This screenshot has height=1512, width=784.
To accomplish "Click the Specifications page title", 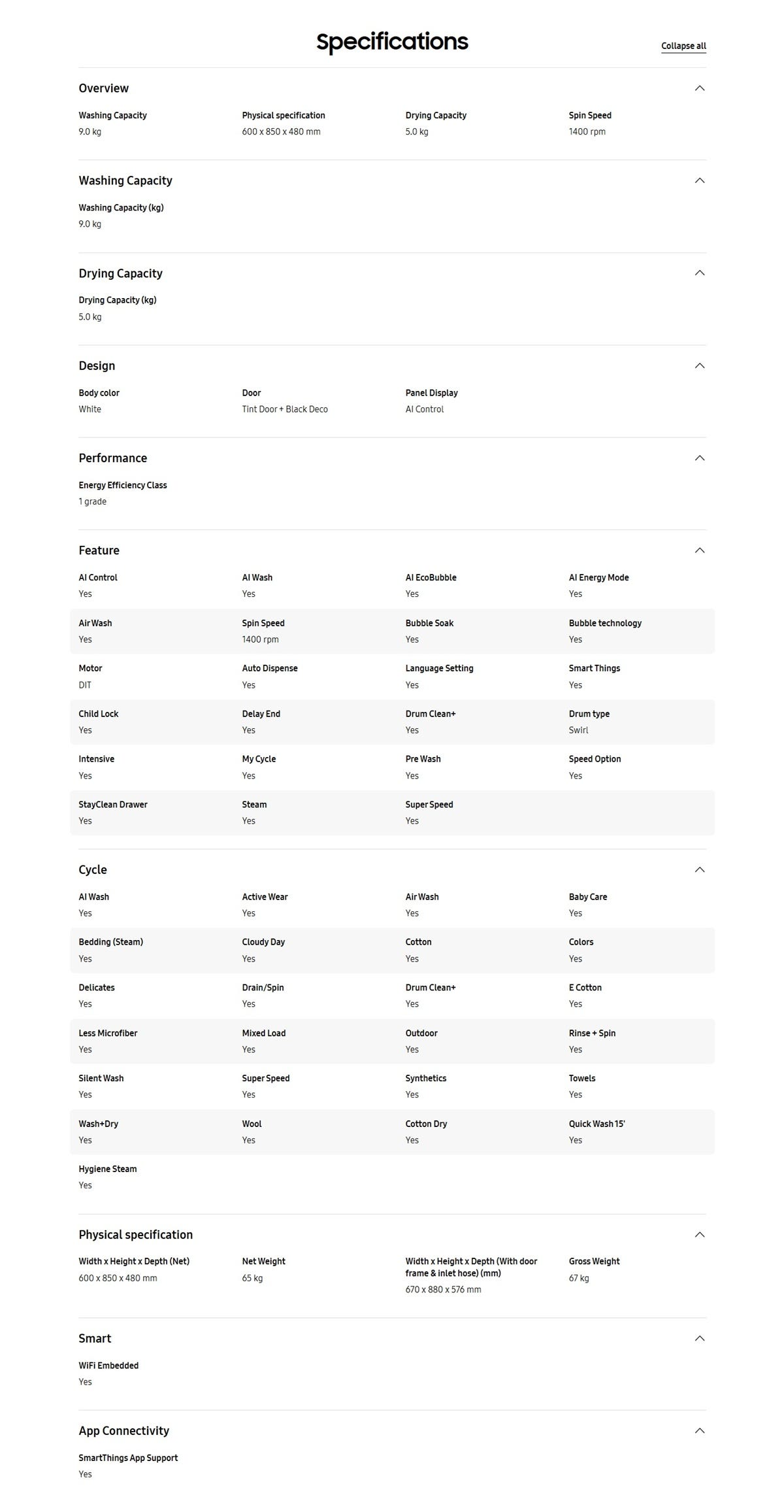I will pyautogui.click(x=392, y=42).
